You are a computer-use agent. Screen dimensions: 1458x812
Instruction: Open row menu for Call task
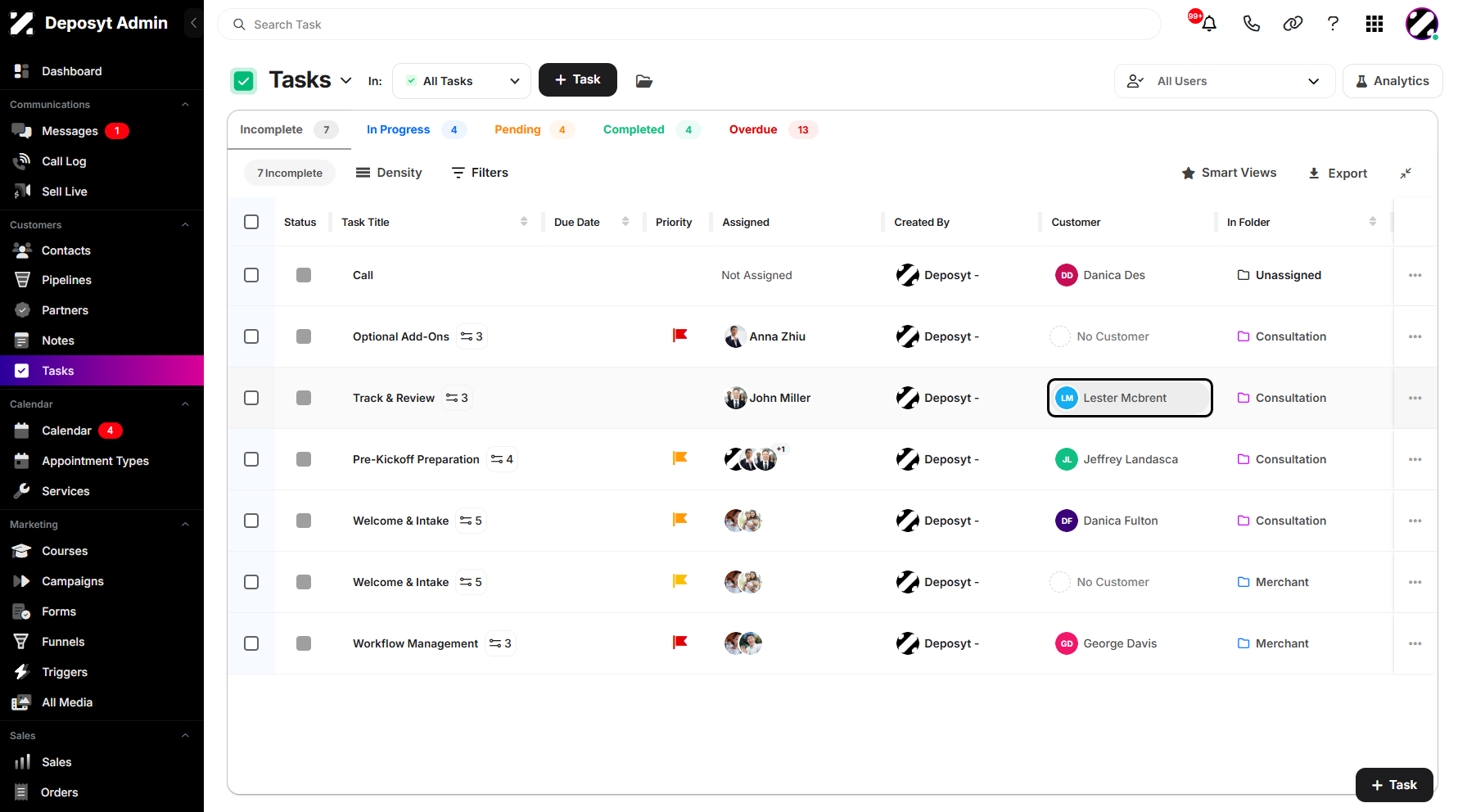[x=1415, y=275]
